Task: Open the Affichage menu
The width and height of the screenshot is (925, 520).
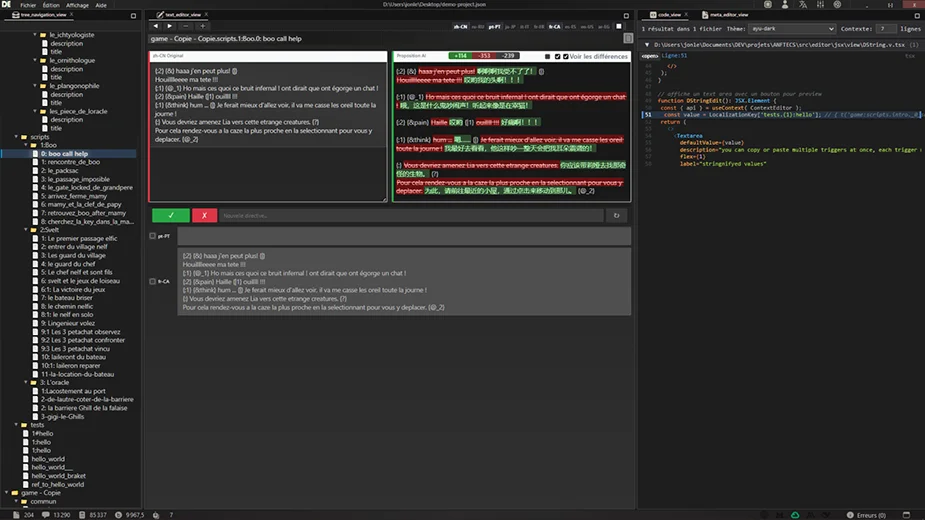Action: [77, 5]
